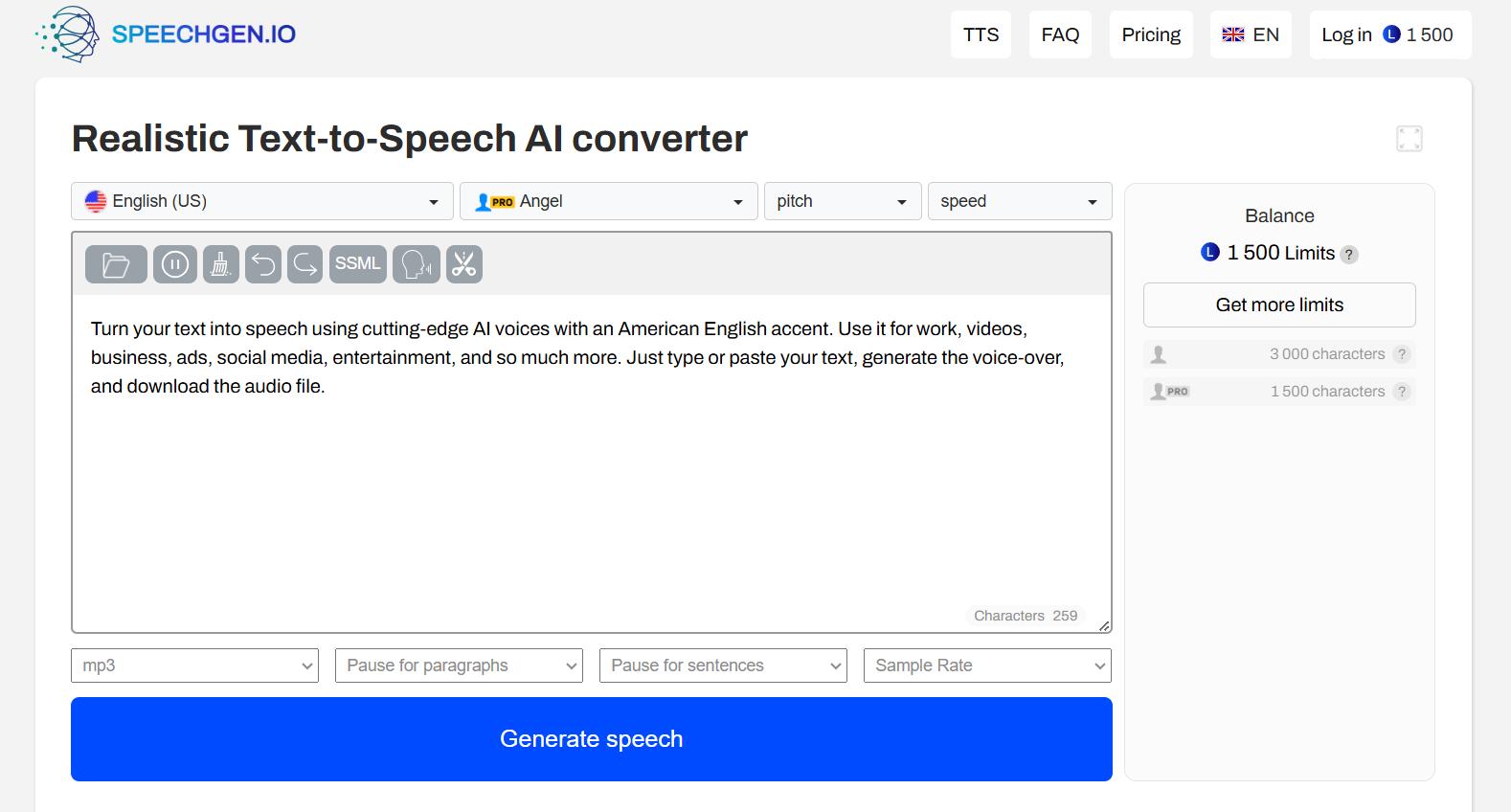Click the Realistic Text-to-Speech AI converter heading
This screenshot has height=812, width=1511.
pos(410,139)
